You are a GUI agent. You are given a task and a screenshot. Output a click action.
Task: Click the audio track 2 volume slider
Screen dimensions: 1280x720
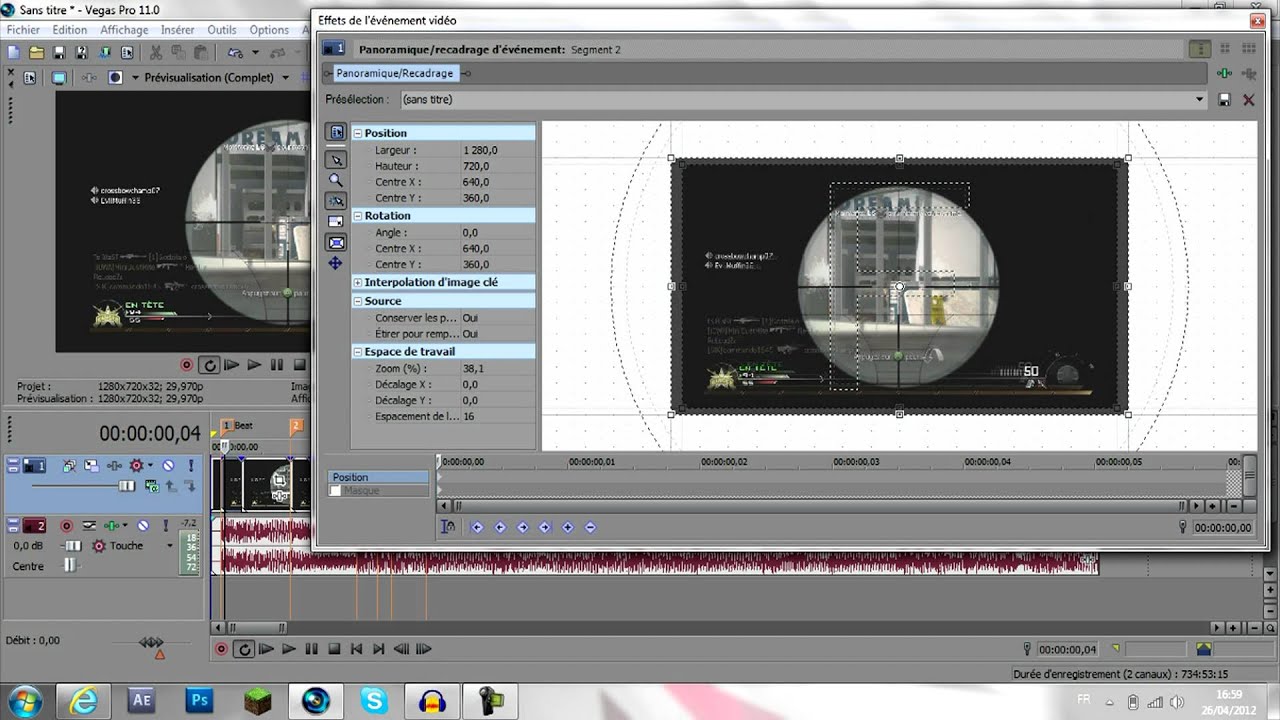[73, 546]
